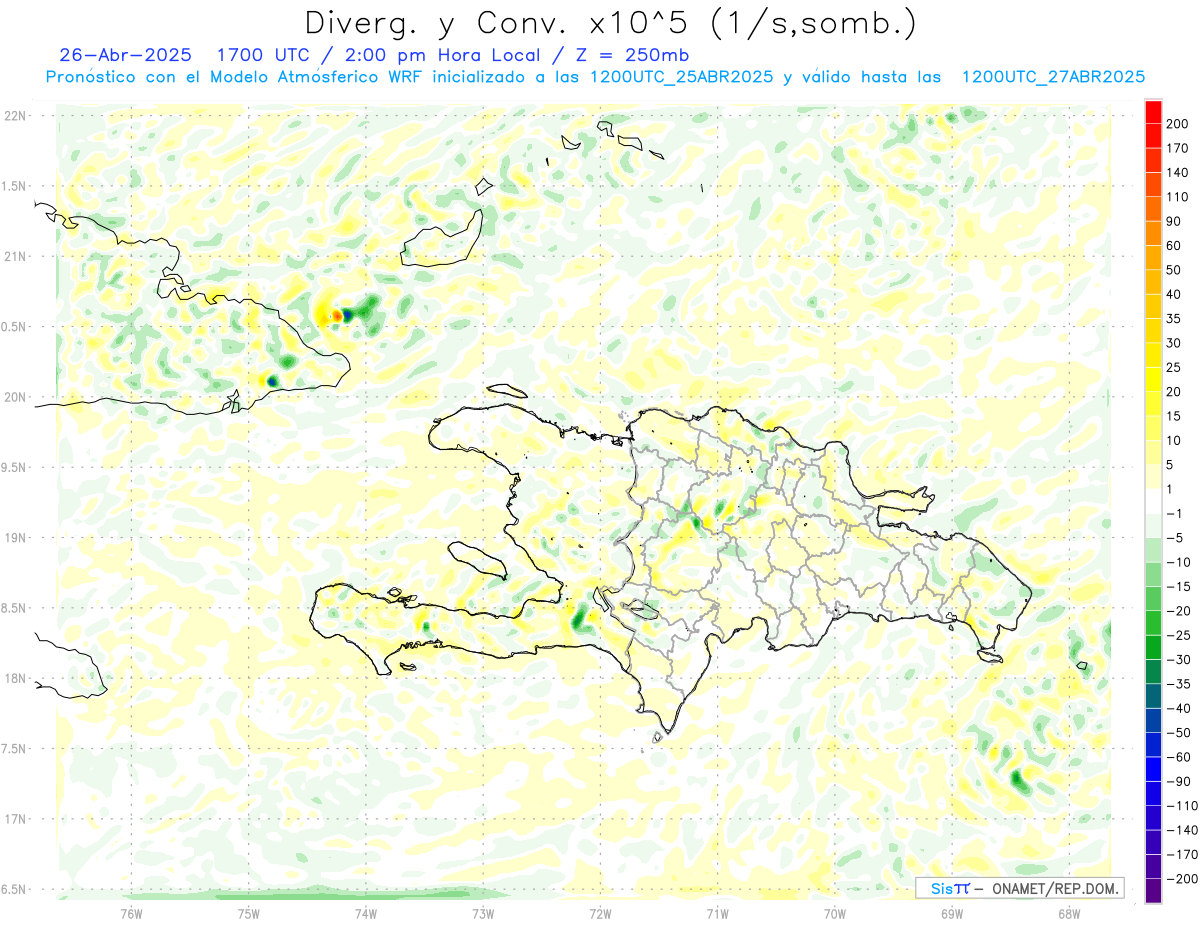1200x927 pixels.
Task: Click the green color bar segment between -25 and -30
Action: [x=1153, y=648]
